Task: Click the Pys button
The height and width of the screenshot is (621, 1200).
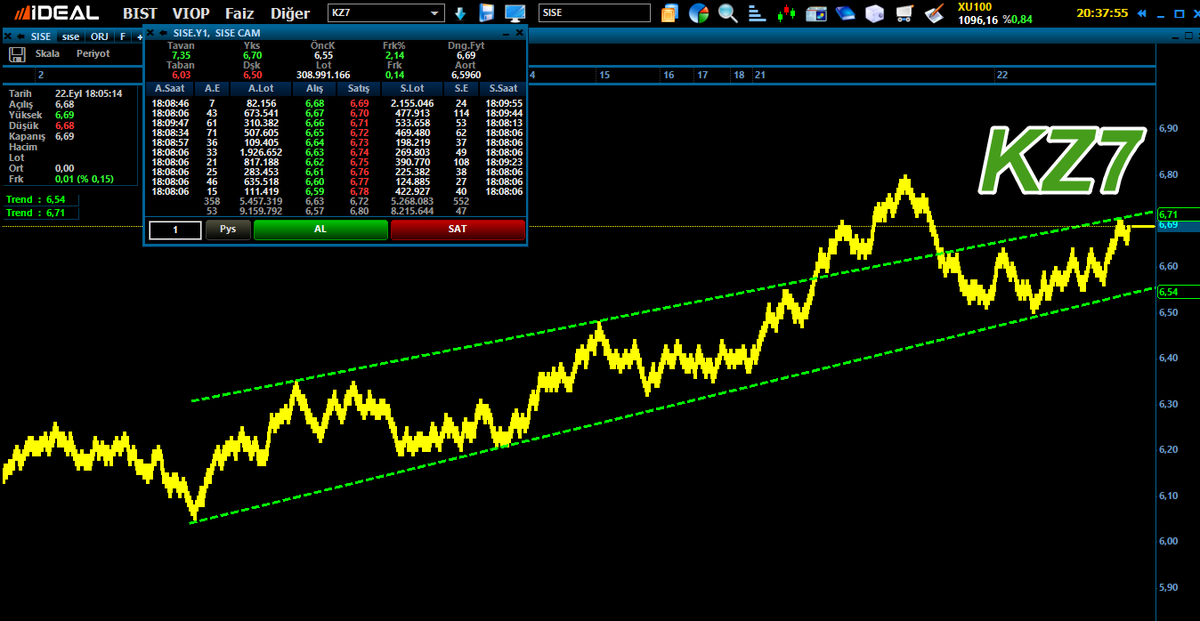Action: click(228, 228)
